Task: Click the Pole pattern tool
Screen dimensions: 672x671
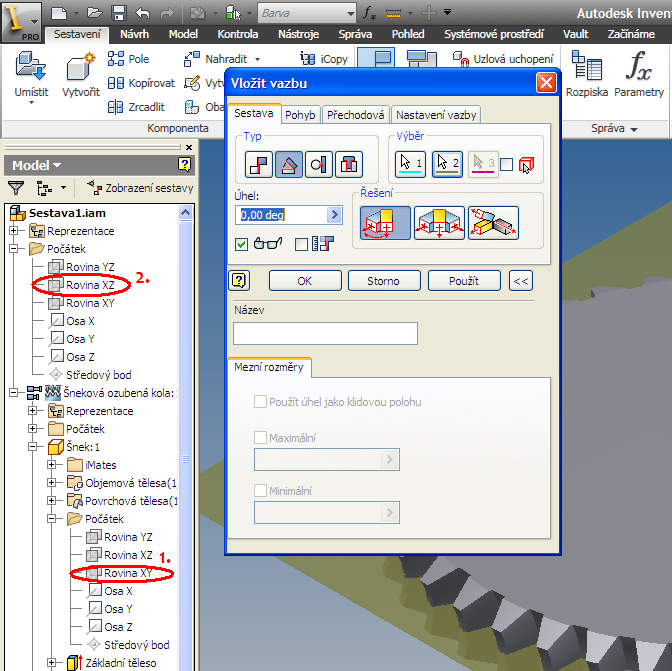Action: pyautogui.click(x=128, y=59)
